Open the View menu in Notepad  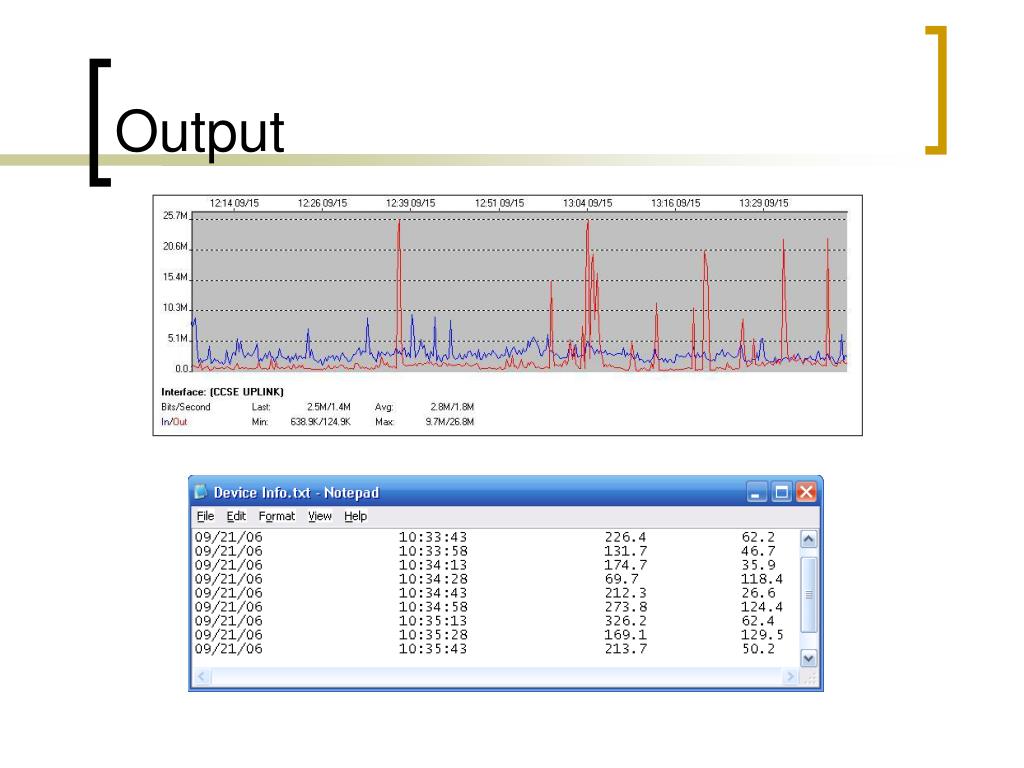point(319,516)
